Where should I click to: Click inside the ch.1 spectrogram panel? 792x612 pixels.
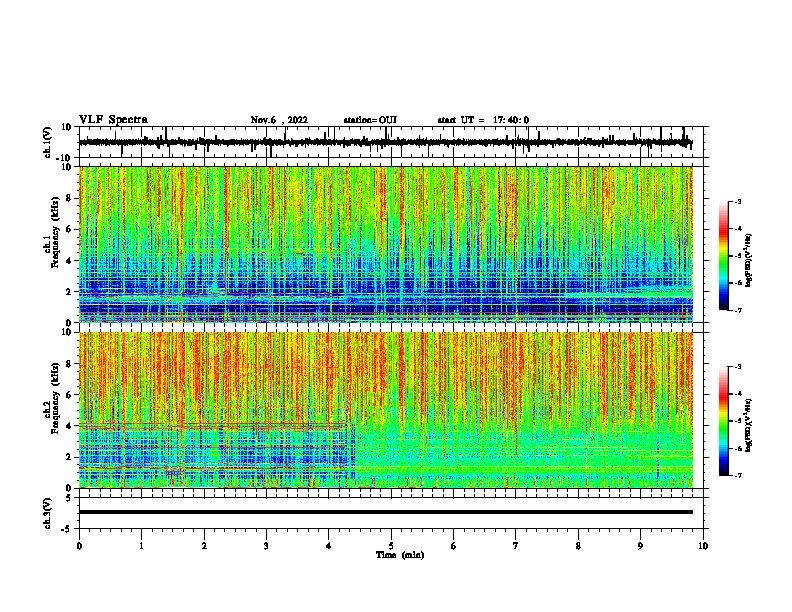pos(386,244)
